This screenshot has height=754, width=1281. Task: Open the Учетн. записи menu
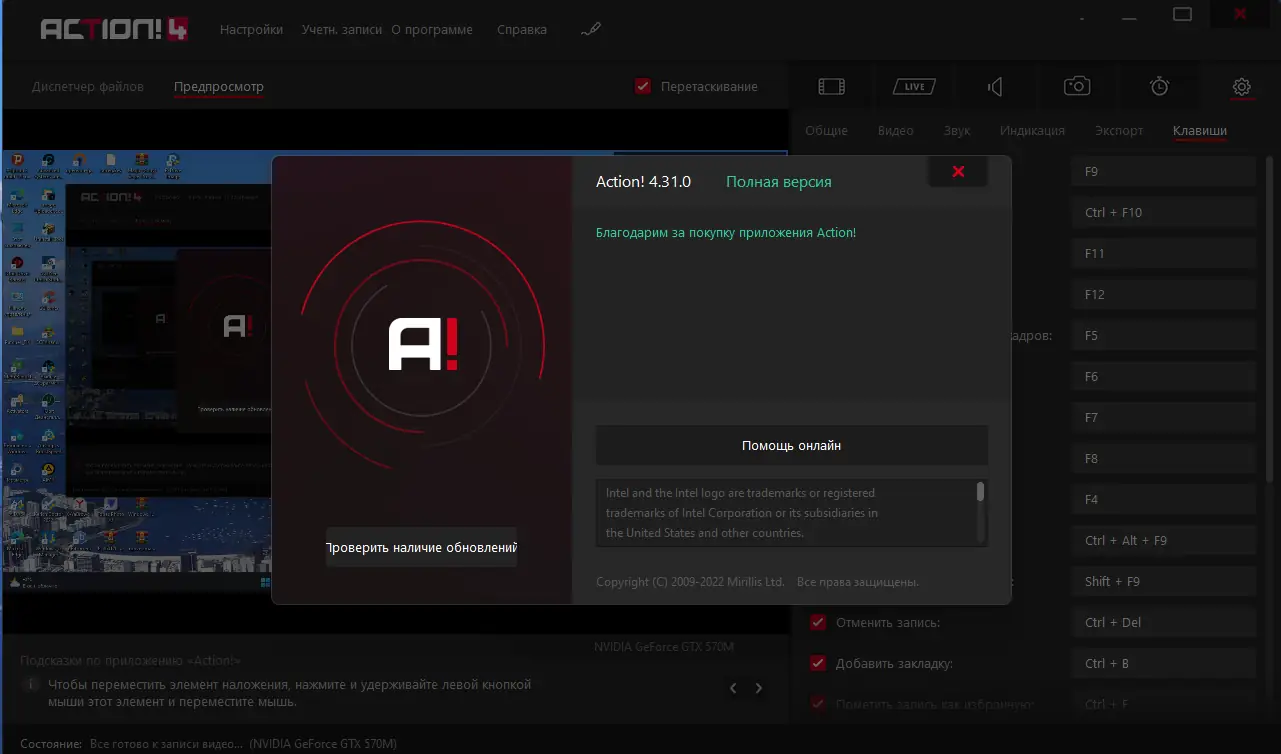[x=342, y=30]
